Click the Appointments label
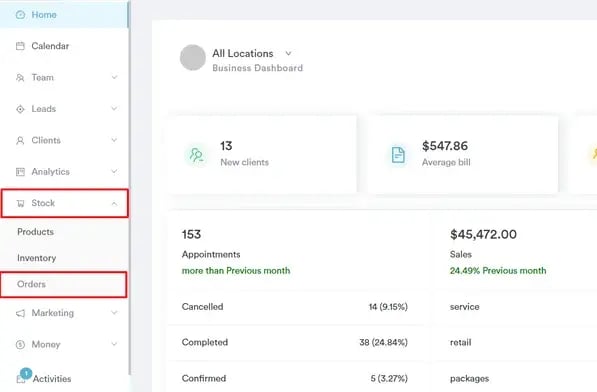 point(211,255)
